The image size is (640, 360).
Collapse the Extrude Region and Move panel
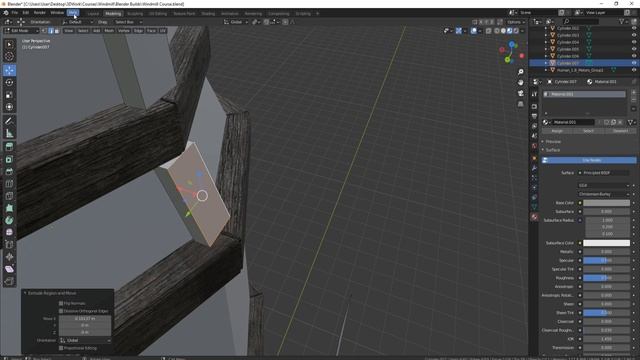(25, 293)
